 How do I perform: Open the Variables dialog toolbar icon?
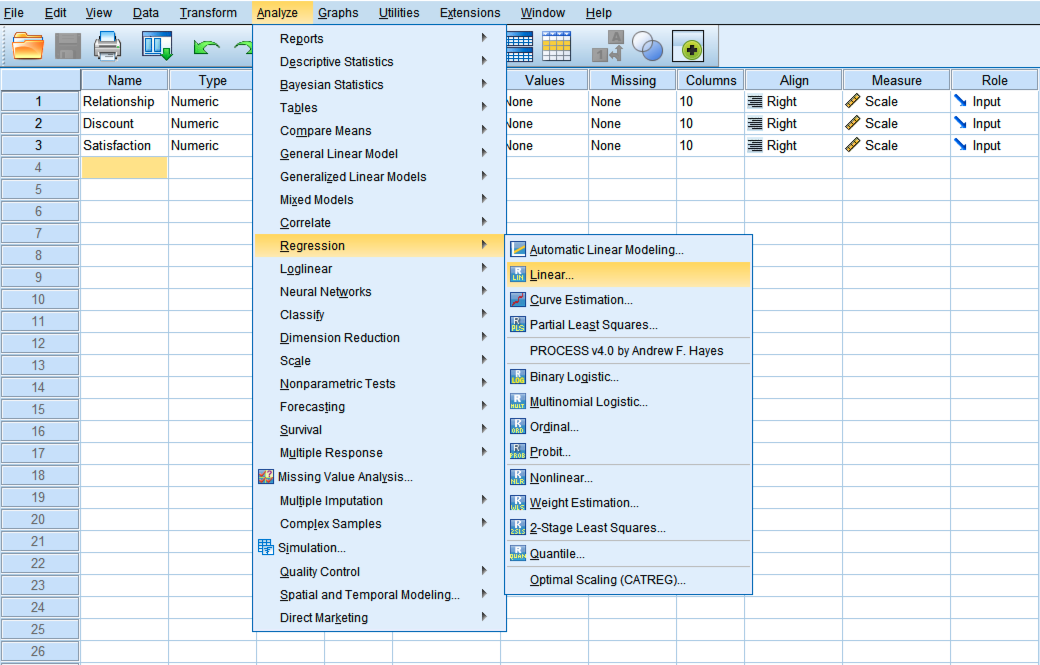click(520, 46)
